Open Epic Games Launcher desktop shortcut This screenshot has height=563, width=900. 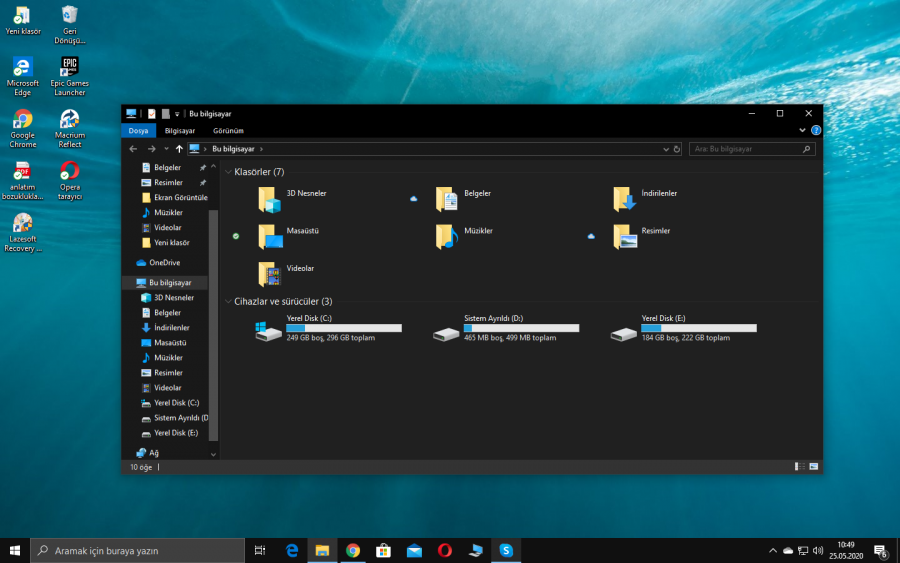point(69,68)
